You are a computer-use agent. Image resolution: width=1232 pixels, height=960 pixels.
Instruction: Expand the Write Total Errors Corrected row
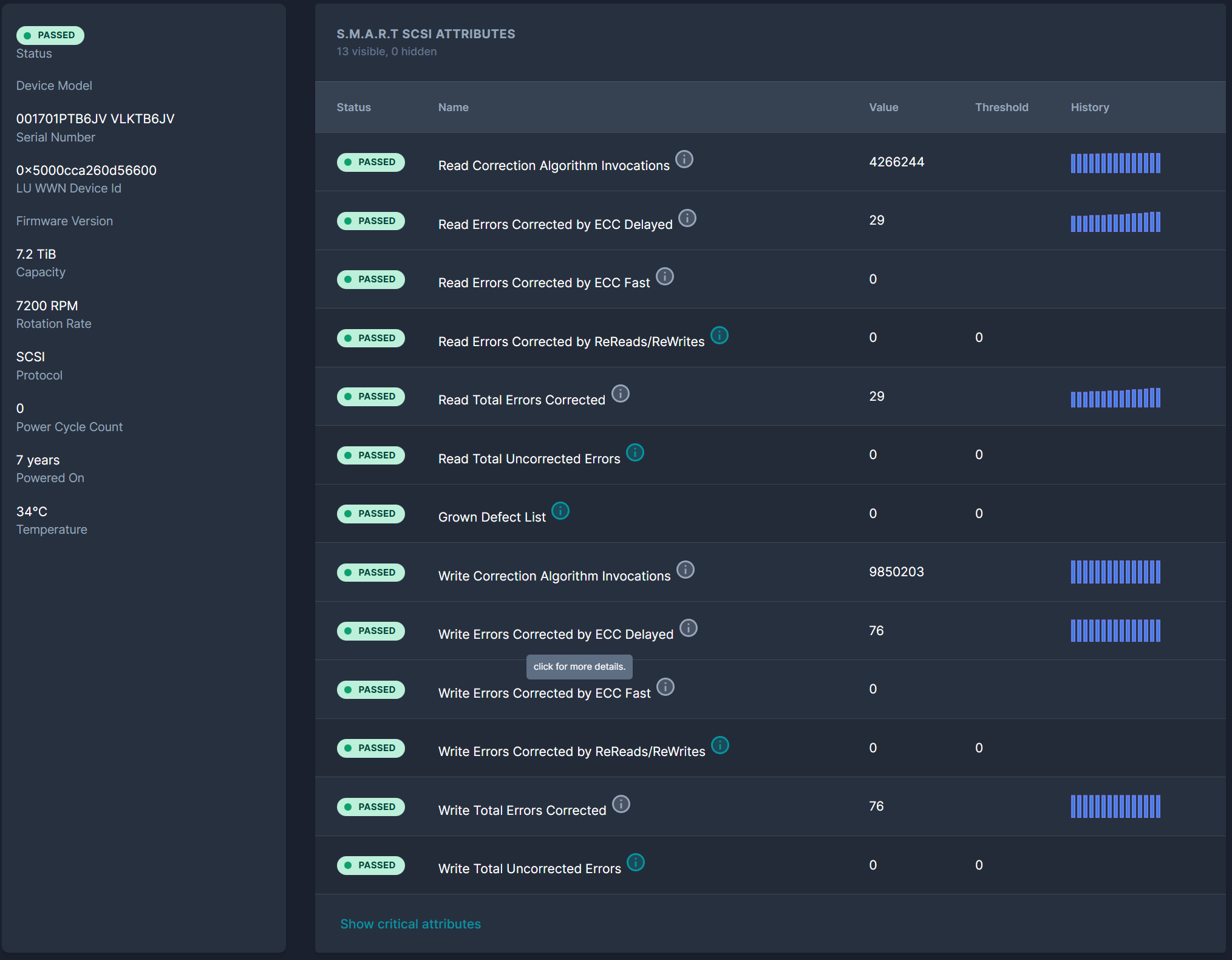522,810
